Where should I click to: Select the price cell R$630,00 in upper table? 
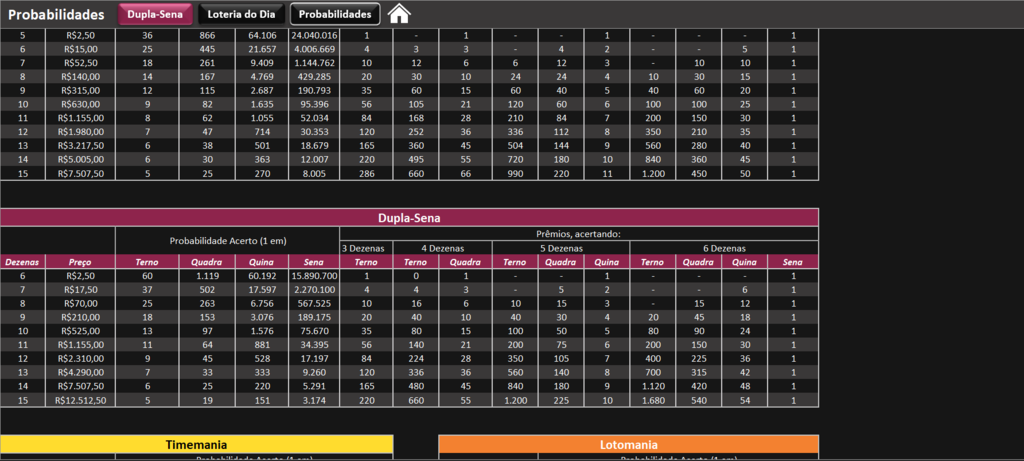tap(80, 104)
